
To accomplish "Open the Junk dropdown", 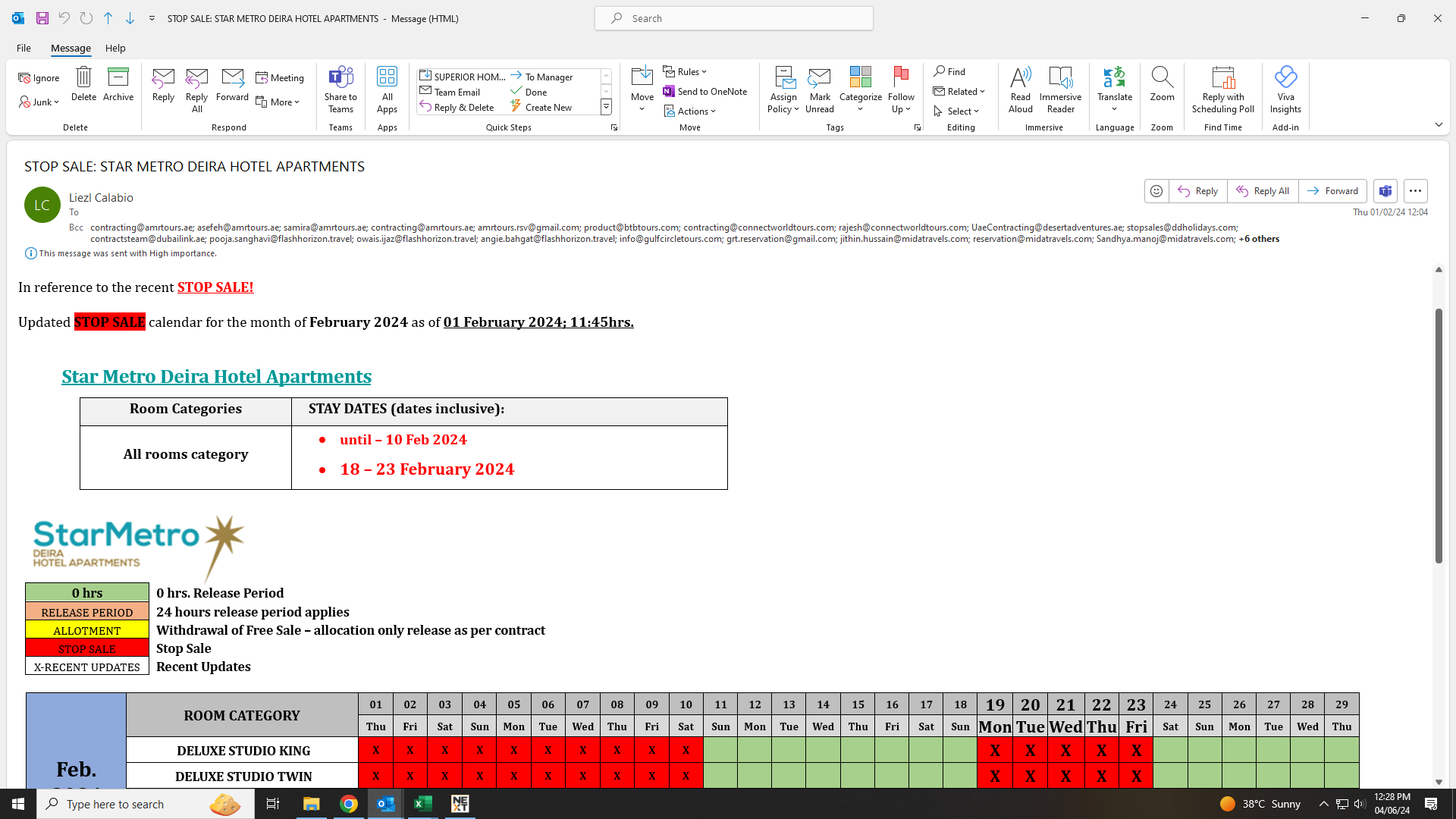I will point(39,102).
